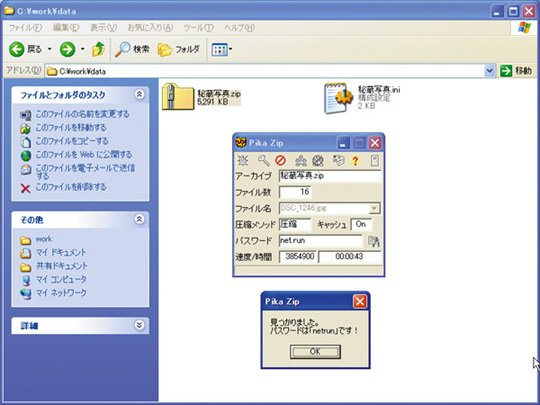Click the red X delete file icon
Screen dimensions: 540x405
point(25,188)
